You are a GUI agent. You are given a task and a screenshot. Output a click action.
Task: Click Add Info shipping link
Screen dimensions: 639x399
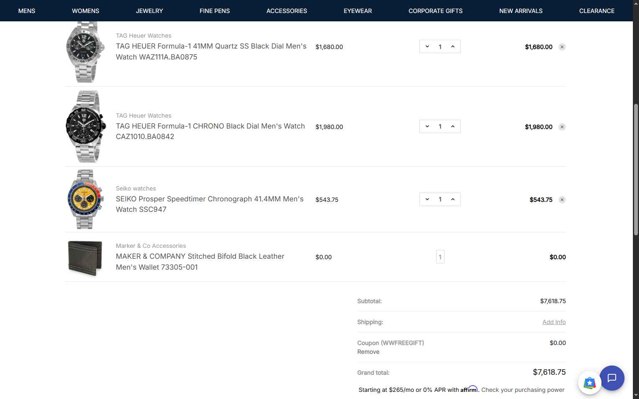point(554,322)
